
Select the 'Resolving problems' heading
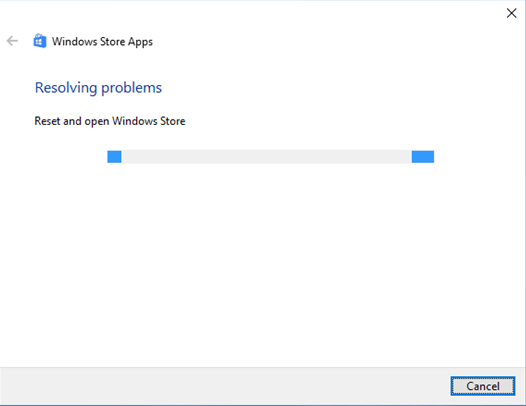[98, 88]
